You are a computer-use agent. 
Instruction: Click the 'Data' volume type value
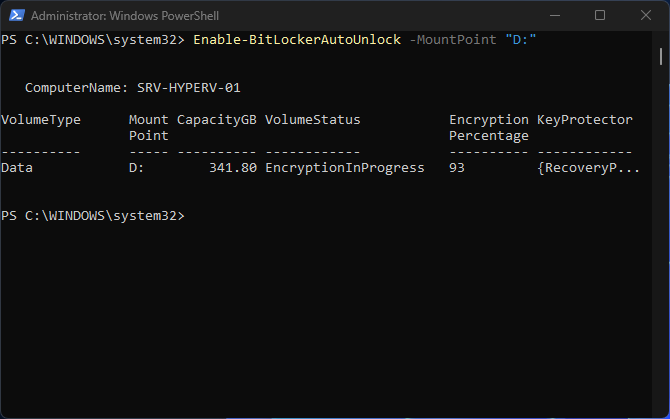17,168
